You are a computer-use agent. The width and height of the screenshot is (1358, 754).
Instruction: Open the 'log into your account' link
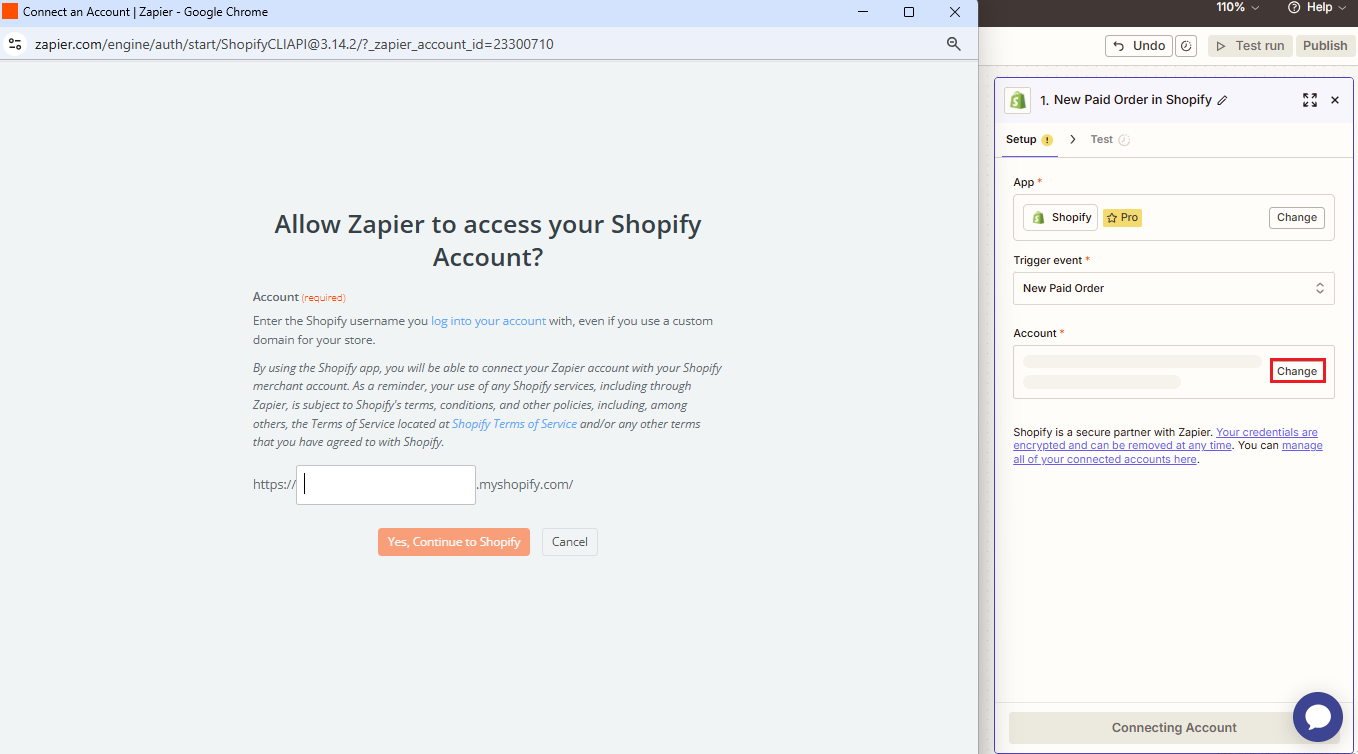click(488, 321)
